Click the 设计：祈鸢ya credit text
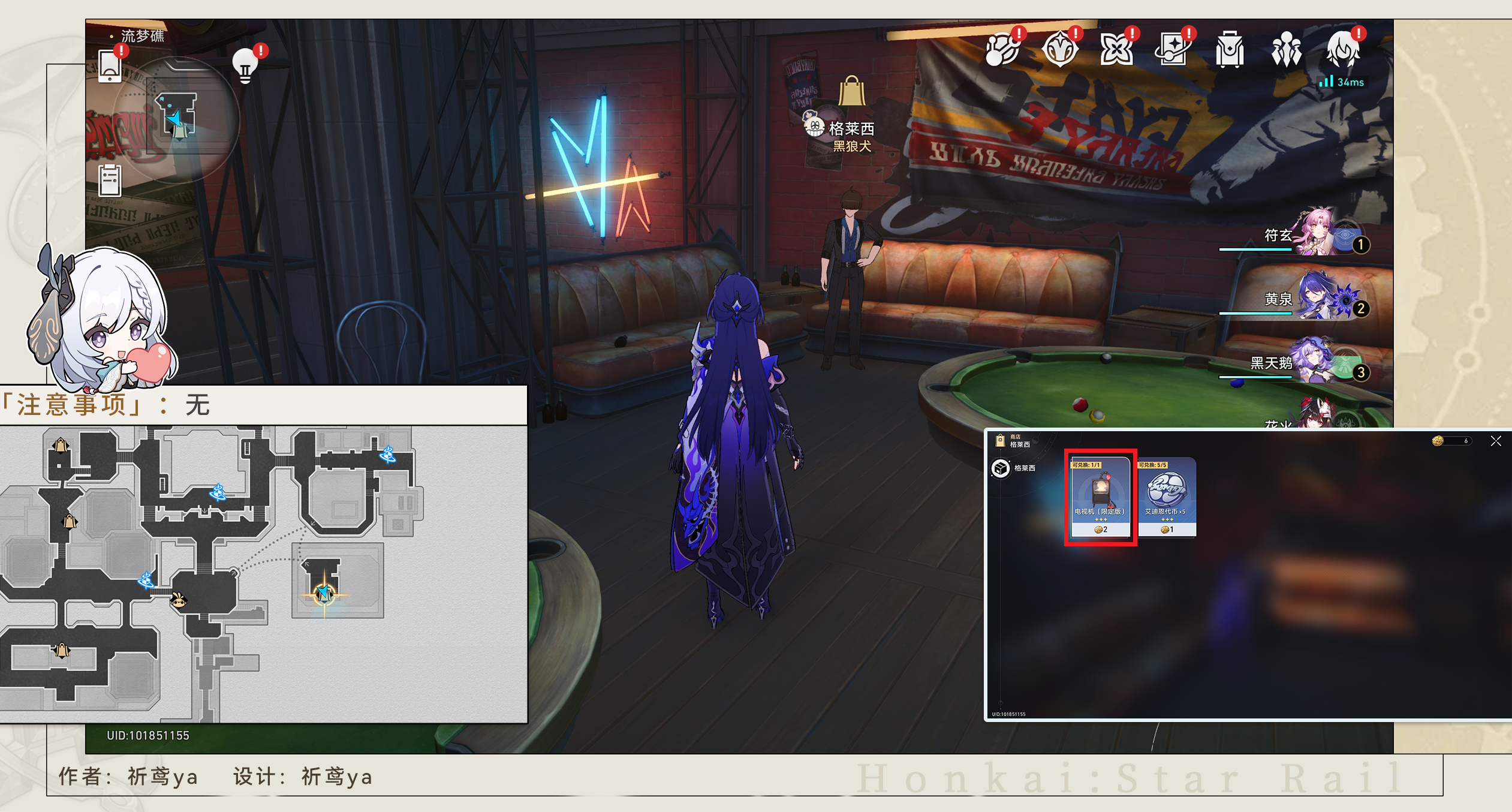Viewport: 1512px width, 812px height. pyautogui.click(x=303, y=777)
